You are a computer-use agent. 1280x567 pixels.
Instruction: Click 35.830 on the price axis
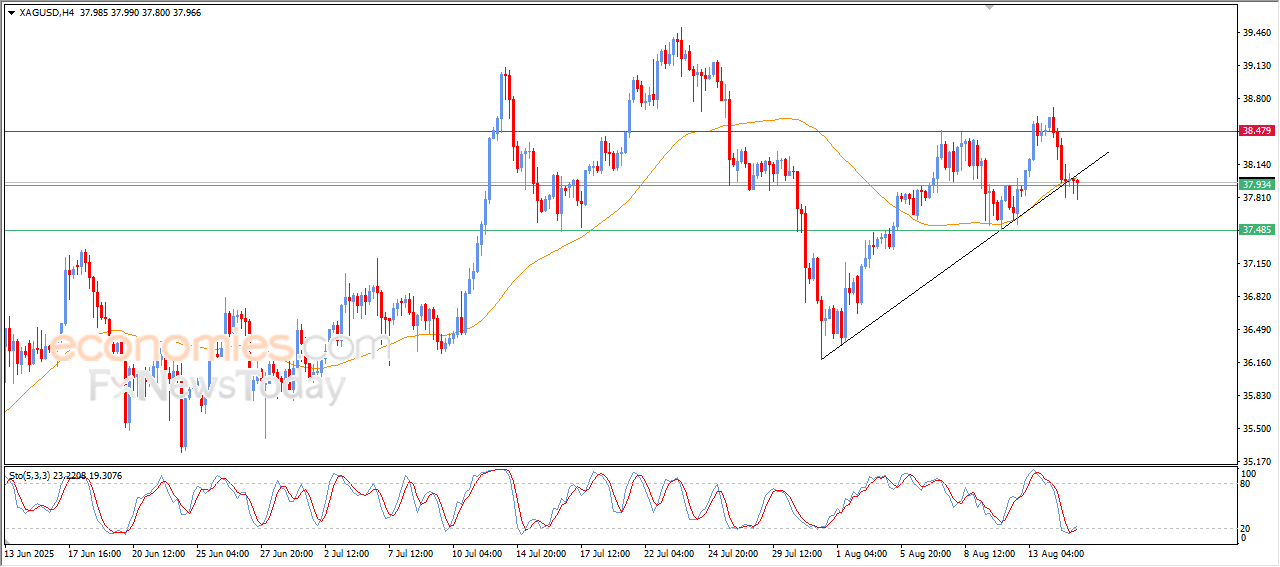click(1258, 396)
